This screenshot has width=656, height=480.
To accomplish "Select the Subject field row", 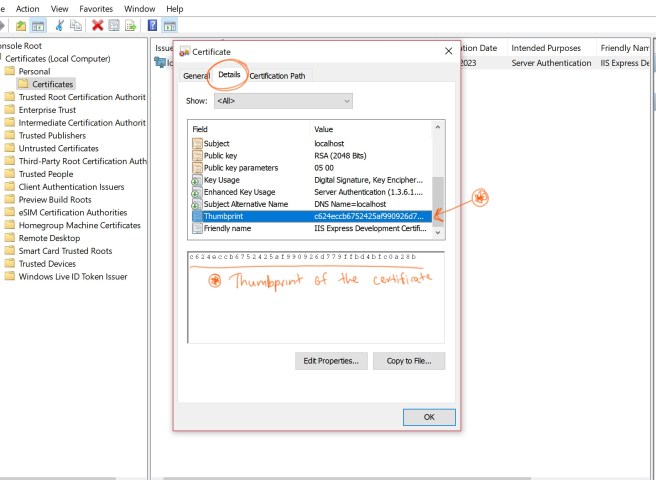I will coord(311,144).
